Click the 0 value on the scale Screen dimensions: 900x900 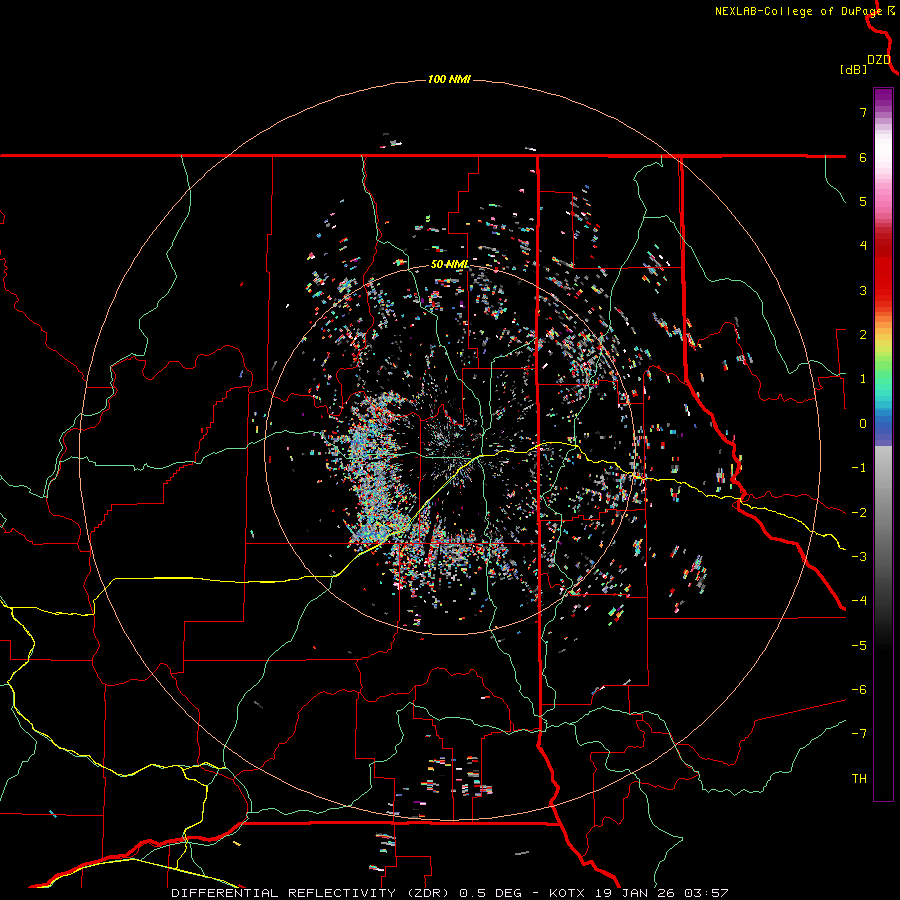[863, 424]
